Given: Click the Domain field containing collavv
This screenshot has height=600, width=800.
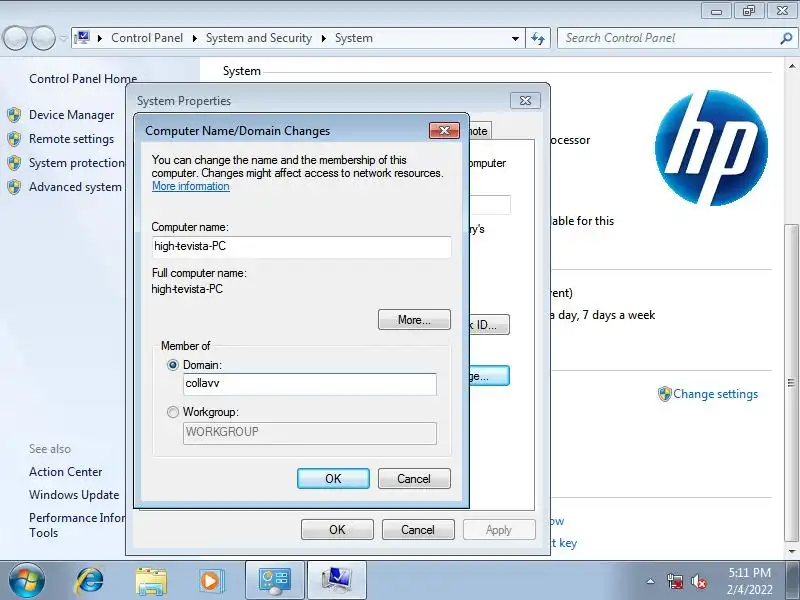Looking at the screenshot, I should coord(310,384).
